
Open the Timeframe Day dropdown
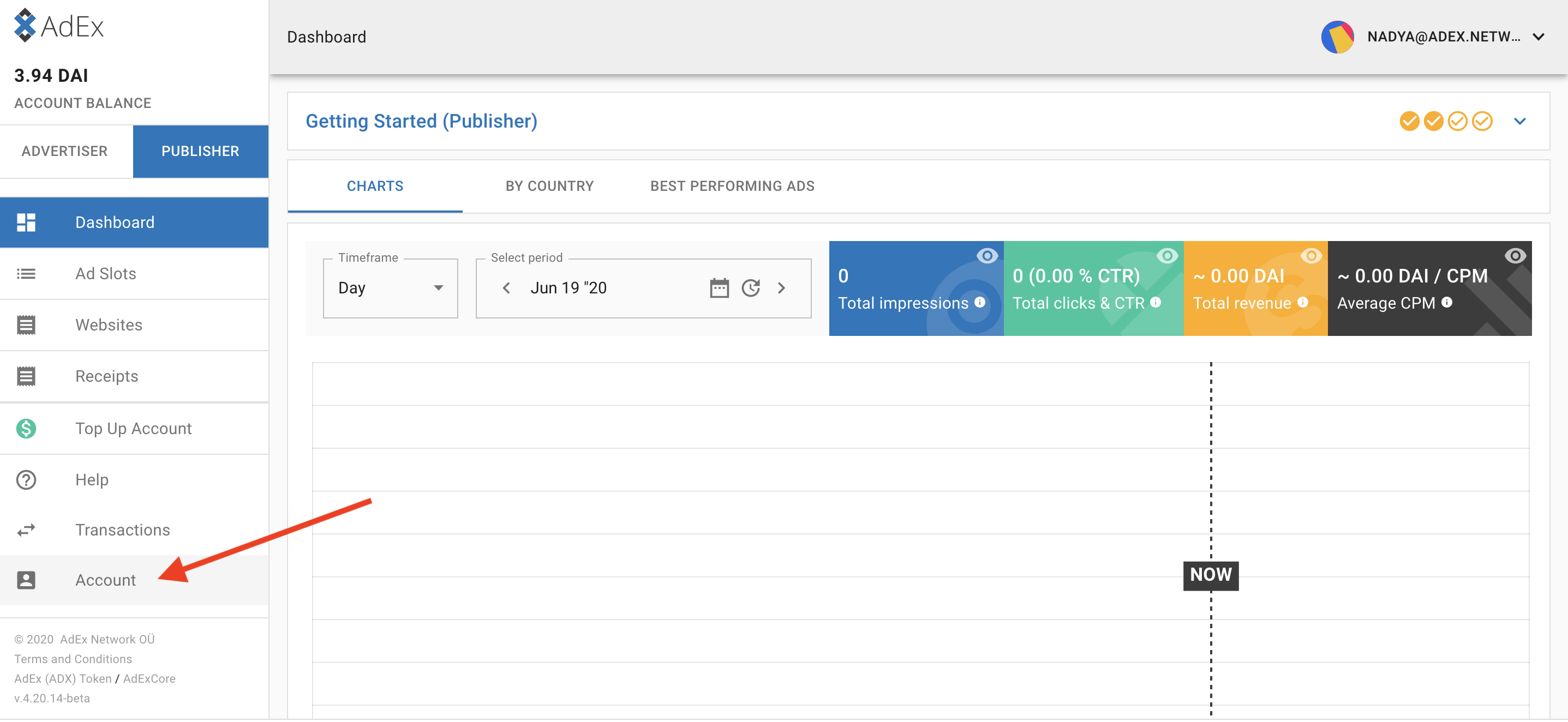pyautogui.click(x=390, y=288)
